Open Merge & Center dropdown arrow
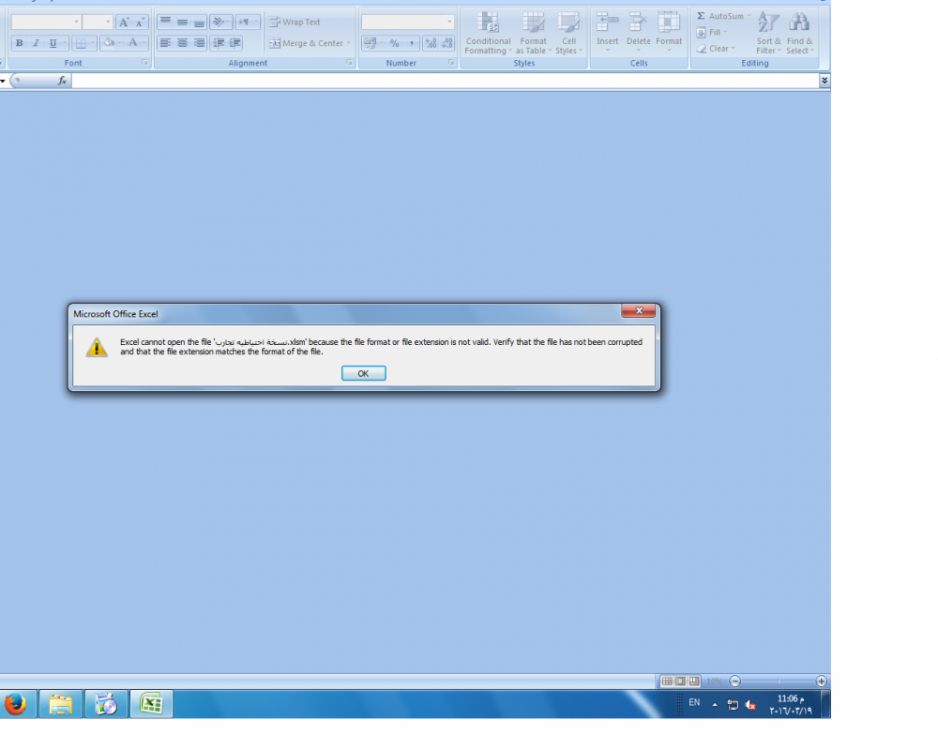 tap(348, 43)
